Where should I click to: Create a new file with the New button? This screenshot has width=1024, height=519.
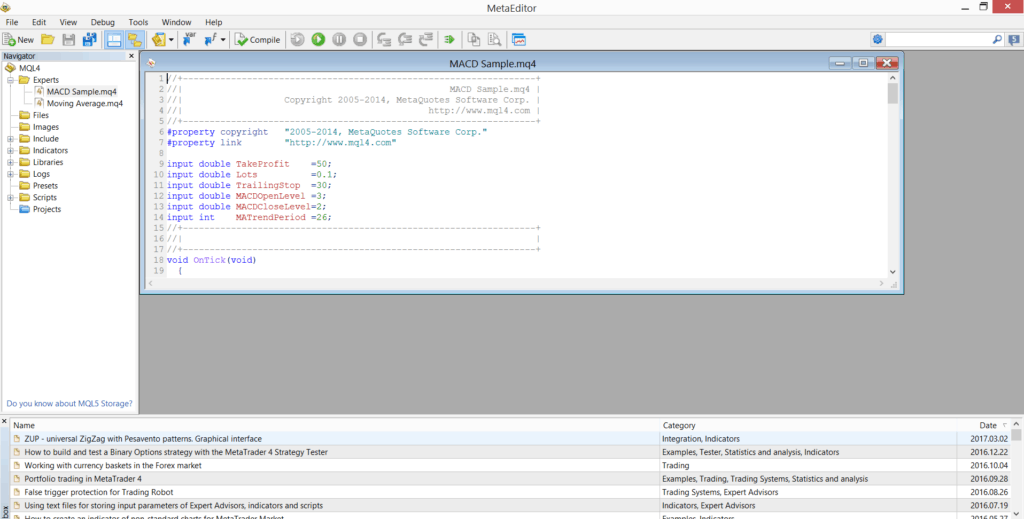point(18,40)
